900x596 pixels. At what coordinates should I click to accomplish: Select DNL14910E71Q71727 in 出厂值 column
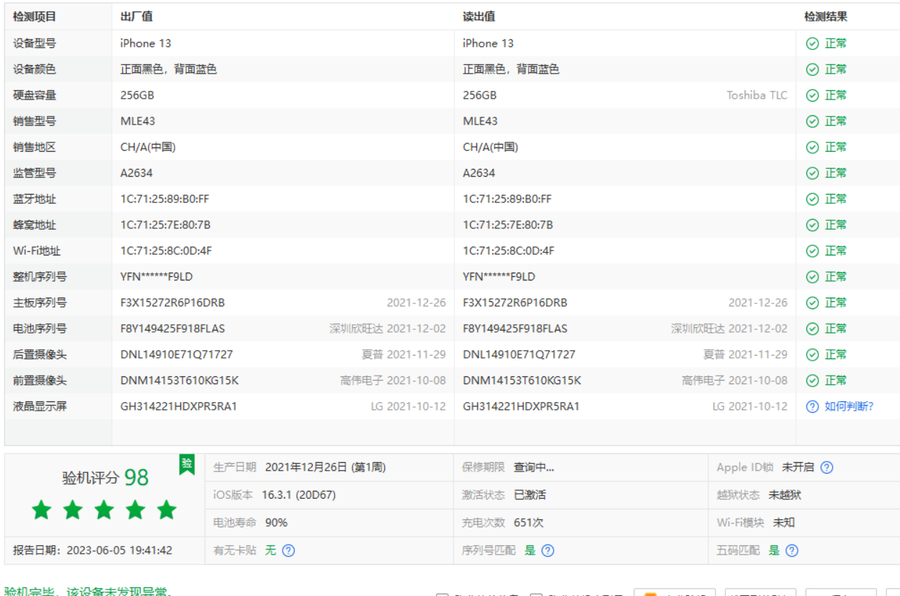(x=176, y=355)
